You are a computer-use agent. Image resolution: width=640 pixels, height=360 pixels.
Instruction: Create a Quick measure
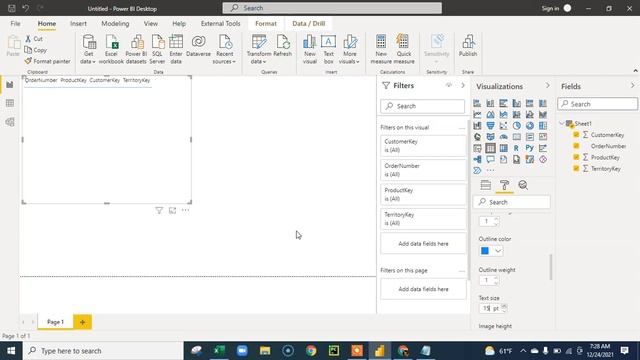click(x=404, y=49)
